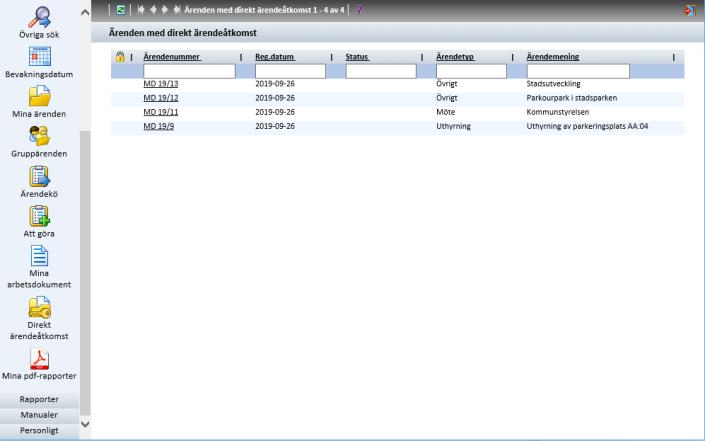Go to next page arrow

point(165,10)
